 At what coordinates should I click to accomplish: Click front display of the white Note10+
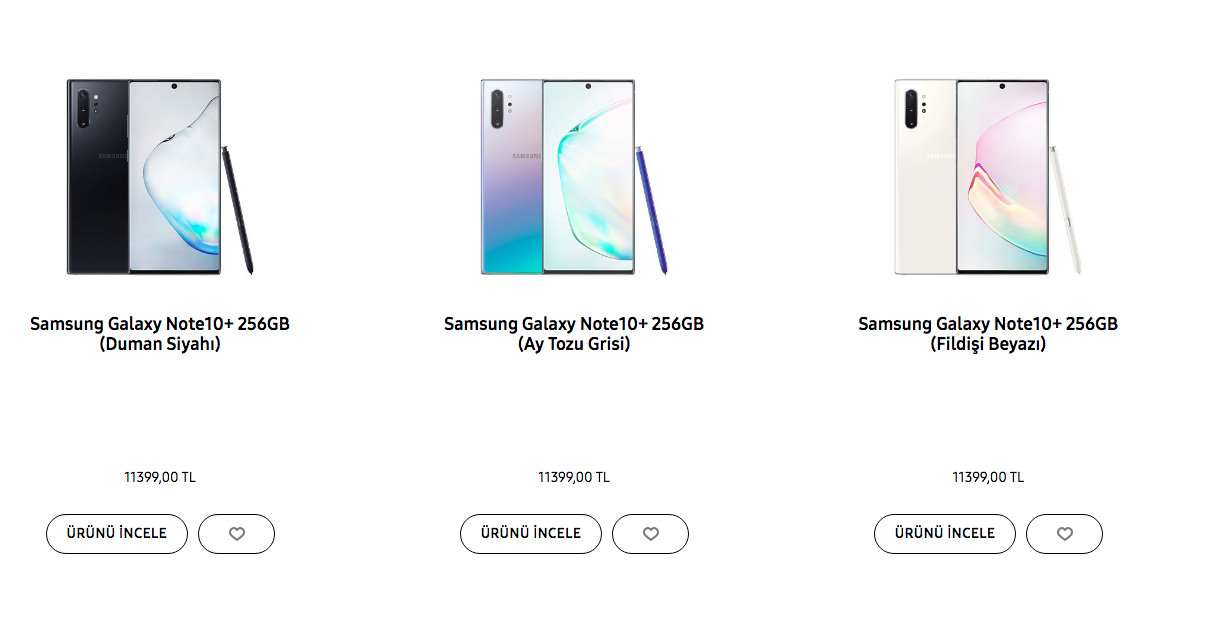click(1003, 177)
